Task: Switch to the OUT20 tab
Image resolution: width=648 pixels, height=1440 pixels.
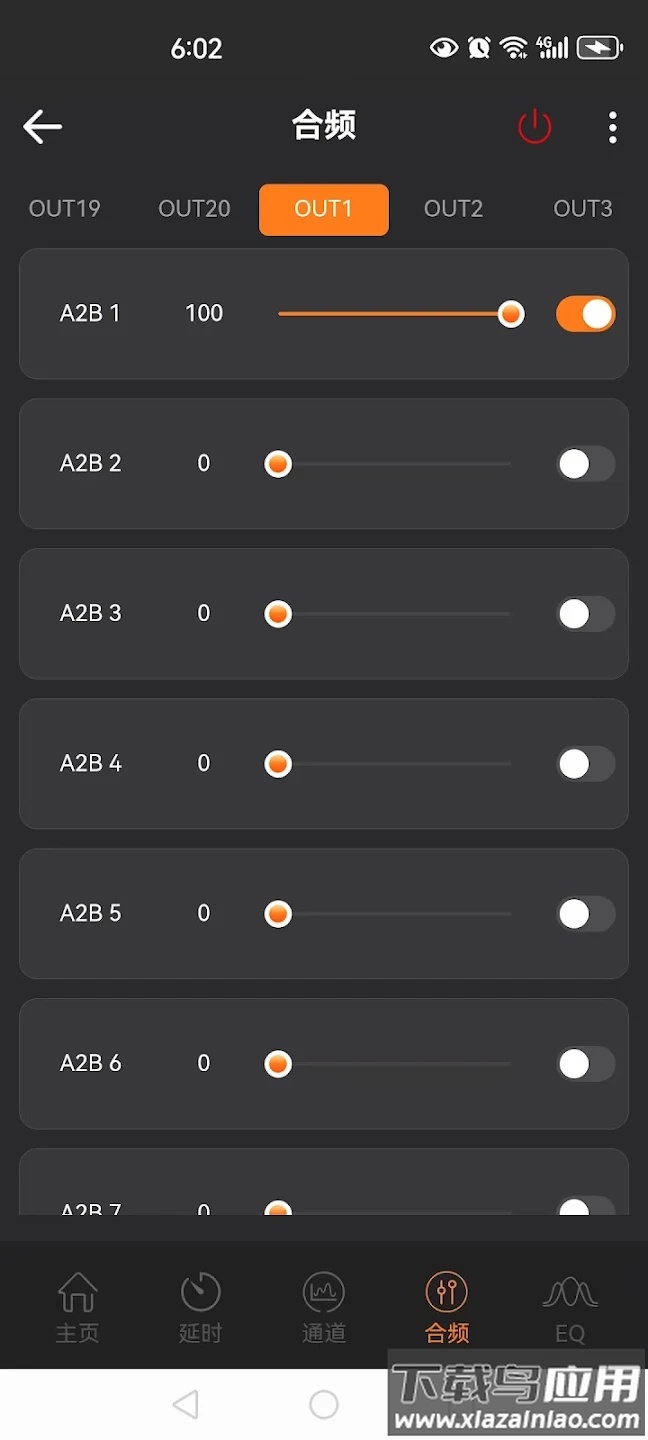Action: coord(194,209)
